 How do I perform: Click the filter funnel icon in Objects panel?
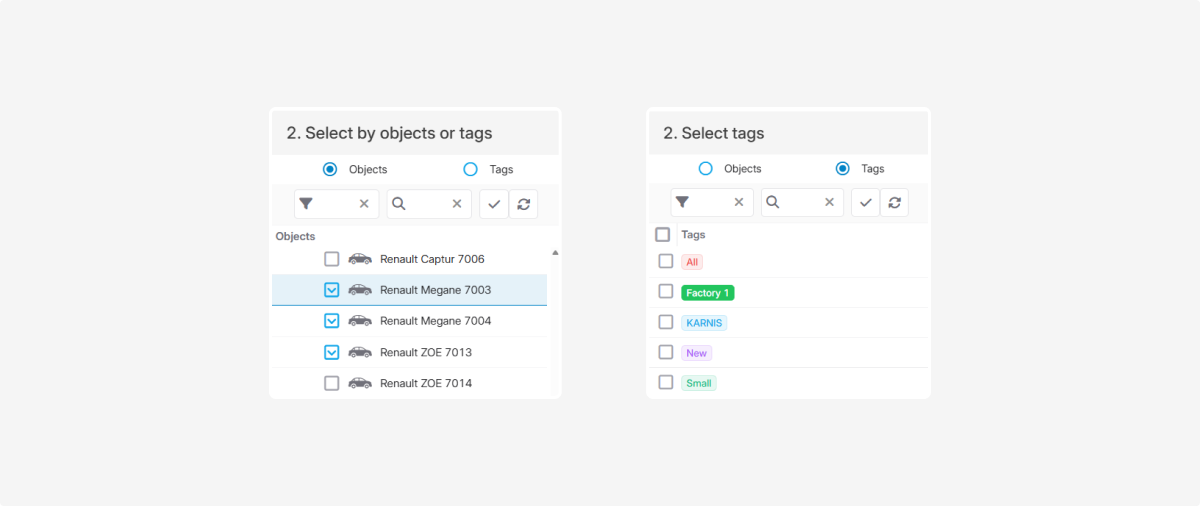306,204
